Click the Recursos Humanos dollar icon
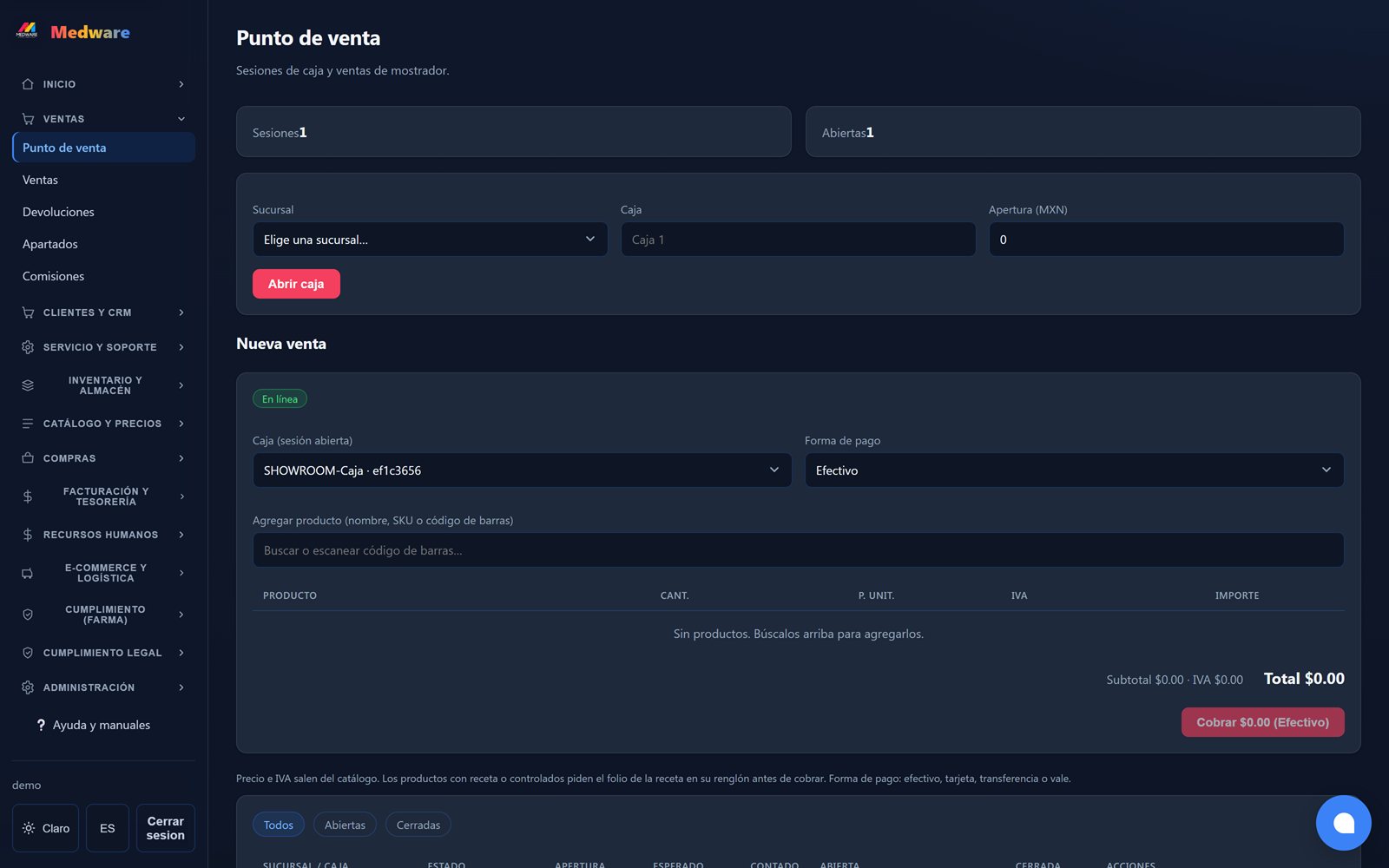 click(x=28, y=535)
